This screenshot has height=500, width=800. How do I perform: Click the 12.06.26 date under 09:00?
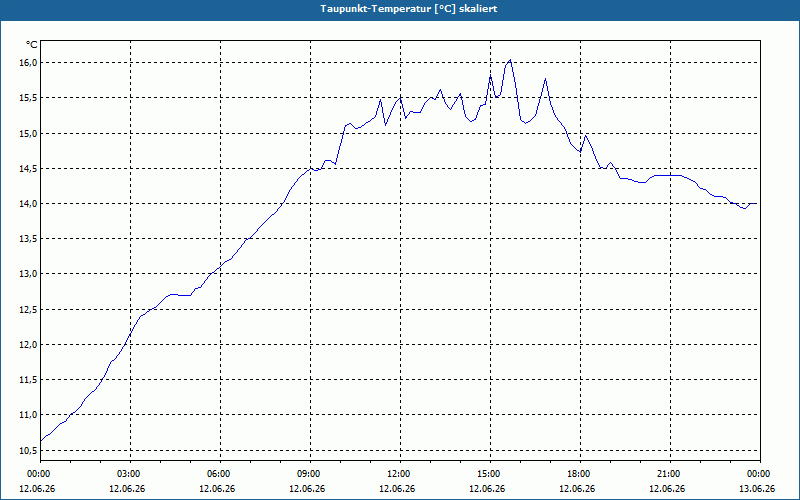tap(307, 489)
